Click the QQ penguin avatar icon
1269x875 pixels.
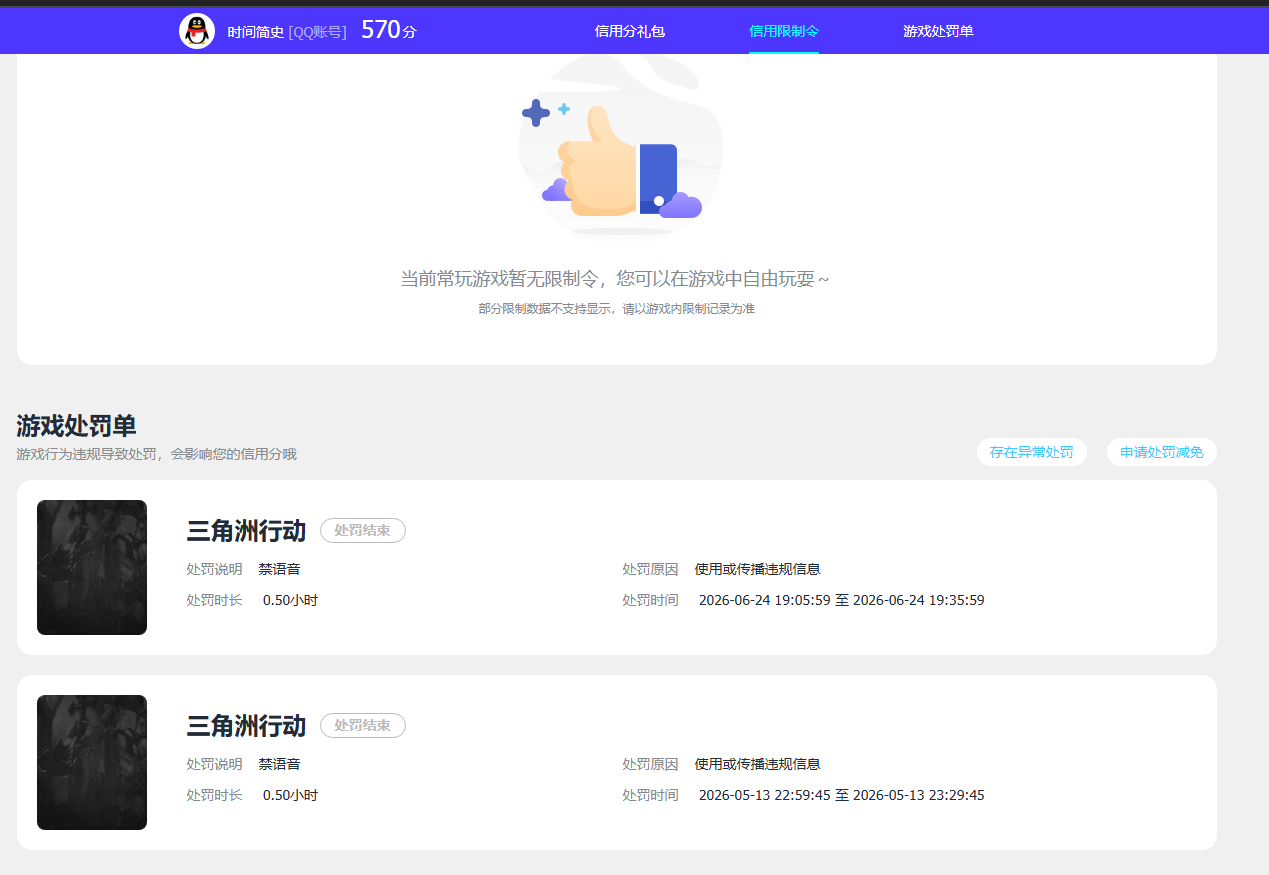tap(197, 31)
